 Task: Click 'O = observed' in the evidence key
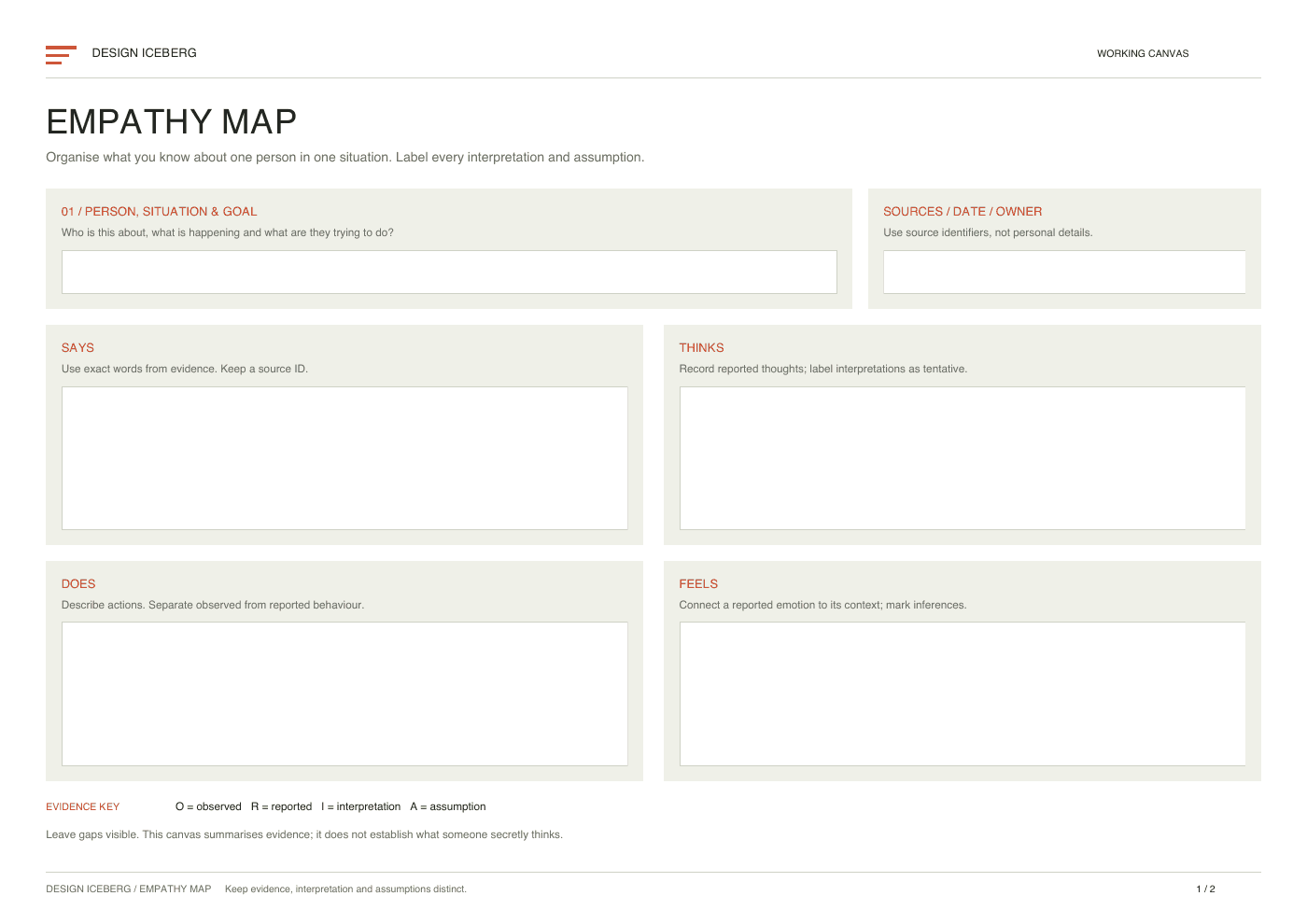point(208,806)
